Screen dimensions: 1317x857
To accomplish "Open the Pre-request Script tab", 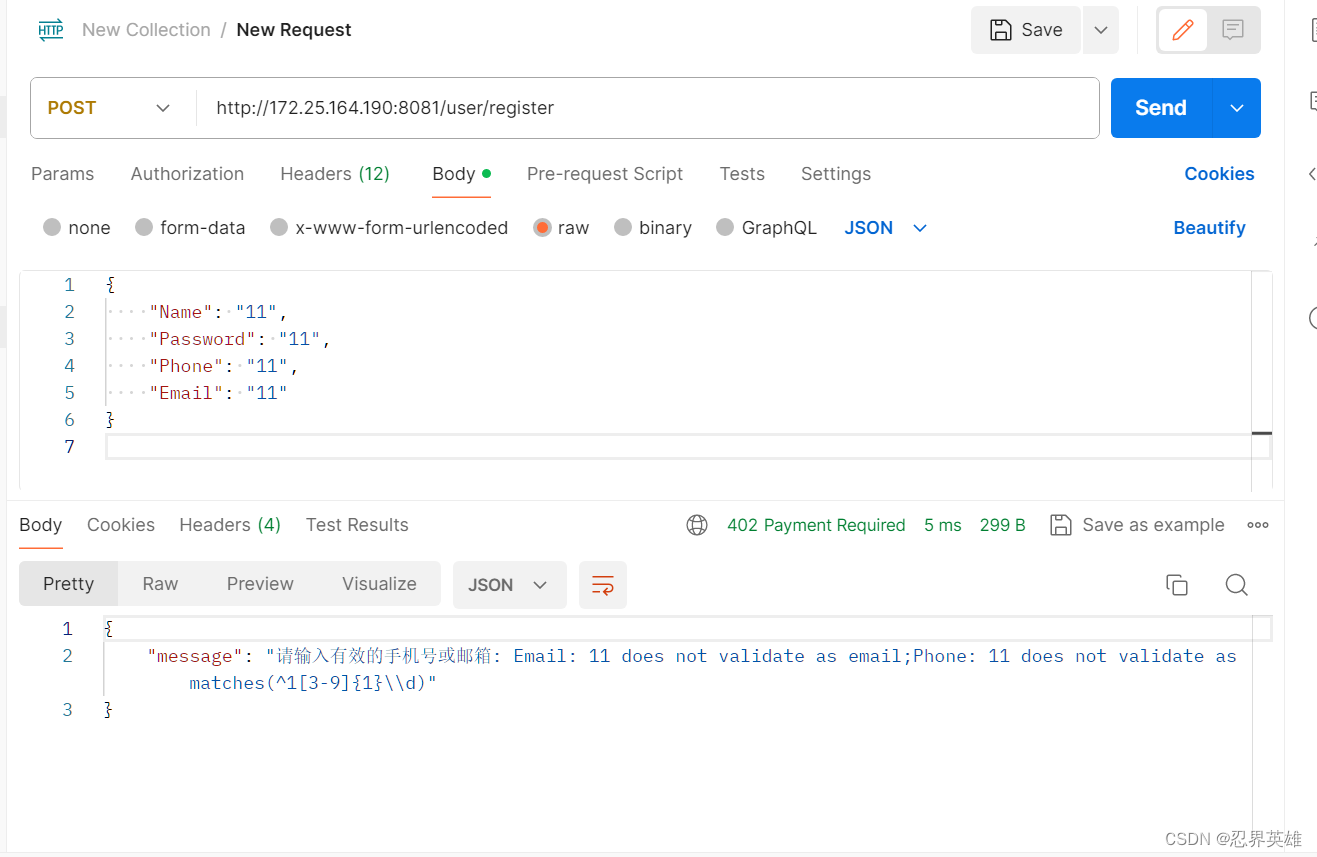I will pyautogui.click(x=605, y=174).
